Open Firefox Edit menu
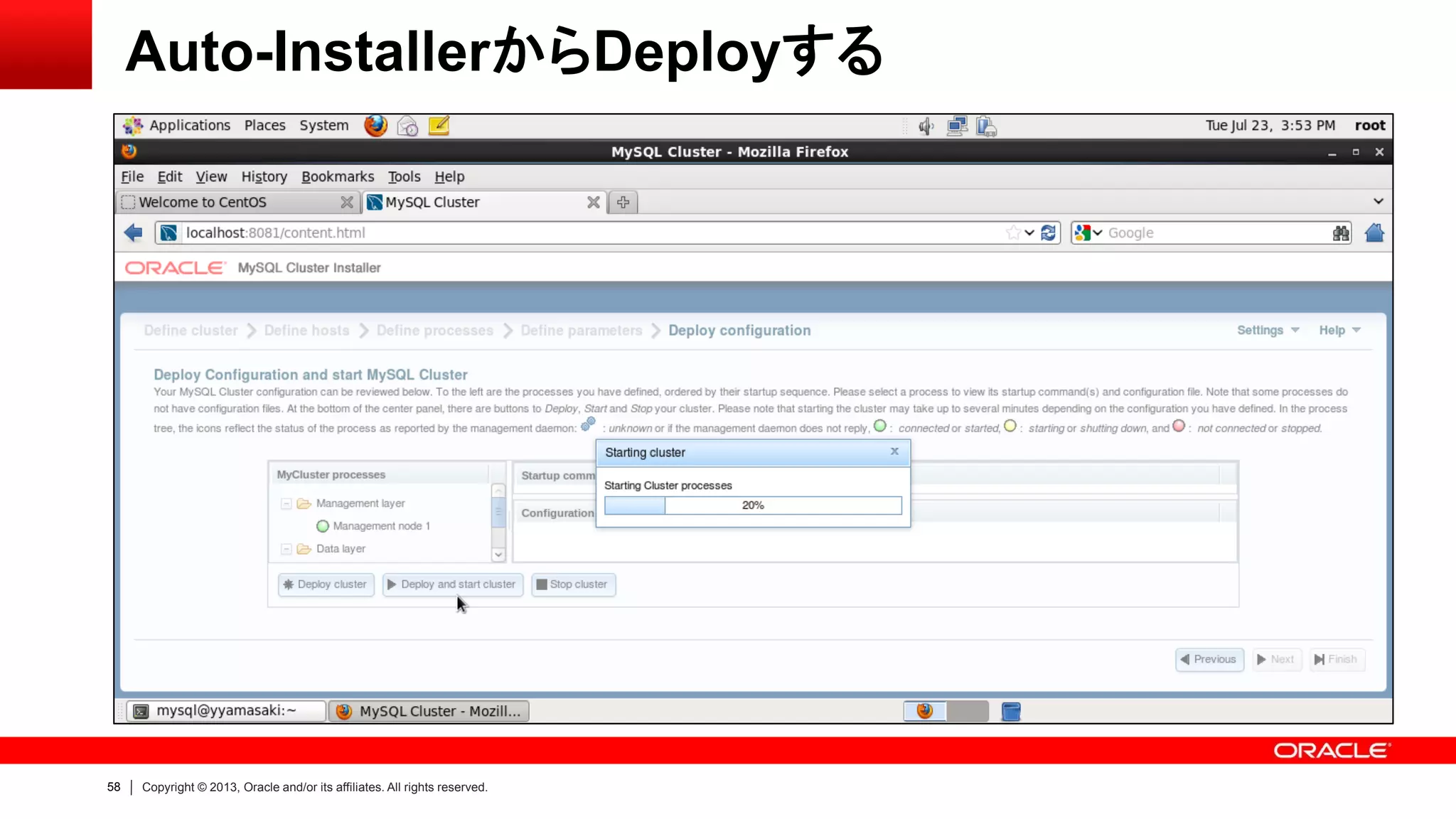This screenshot has width=1456, height=819. coord(169,176)
